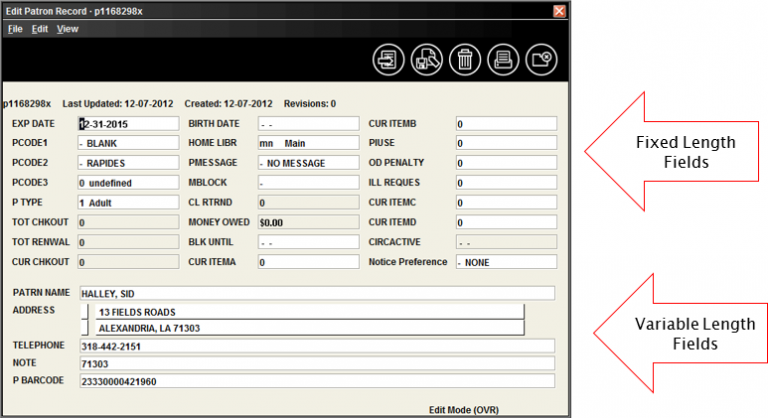Print the patron record with printer icon
Viewport: 768px width, 418px height.
(505, 59)
